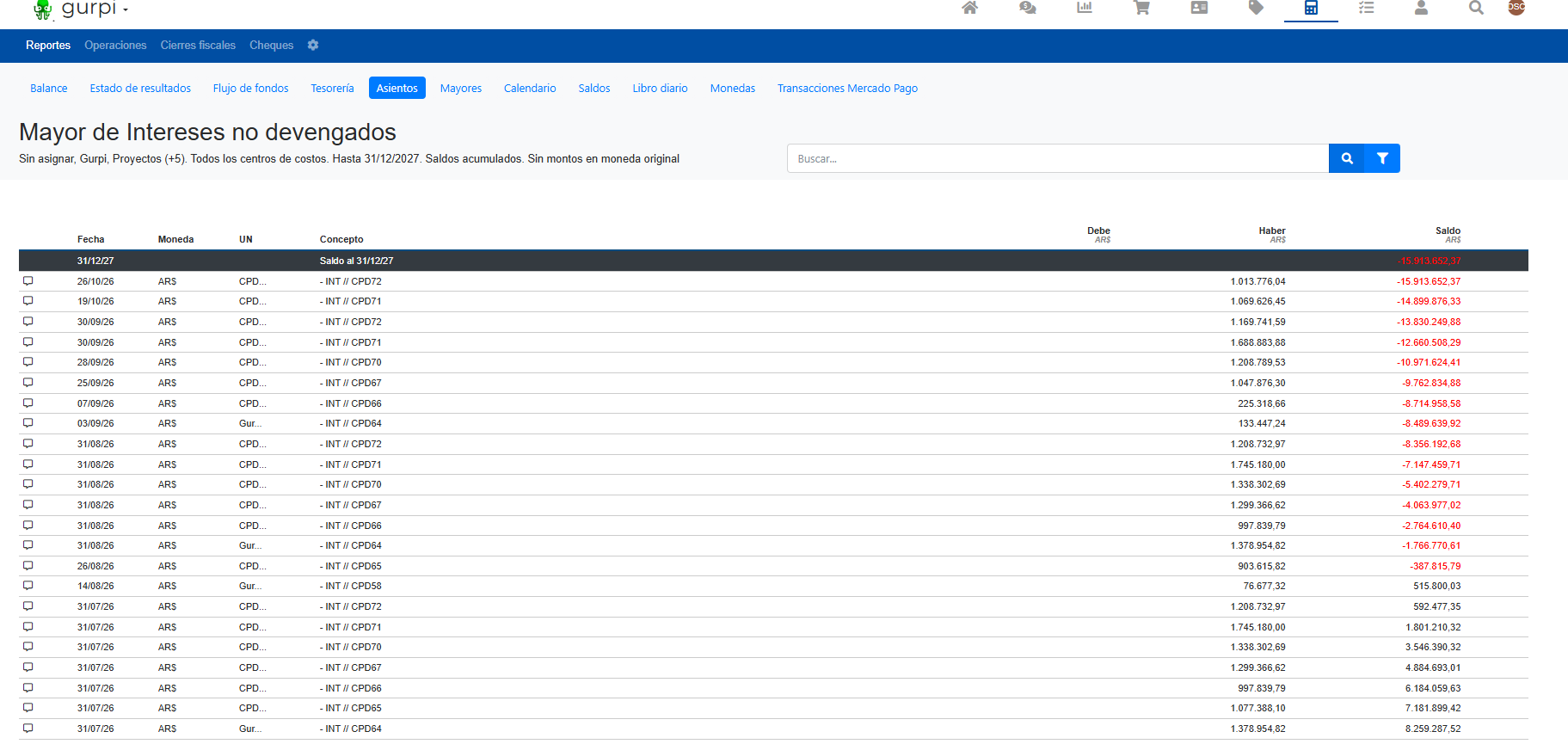Switch to the Libro diario tab
The image size is (1568, 744).
[660, 89]
